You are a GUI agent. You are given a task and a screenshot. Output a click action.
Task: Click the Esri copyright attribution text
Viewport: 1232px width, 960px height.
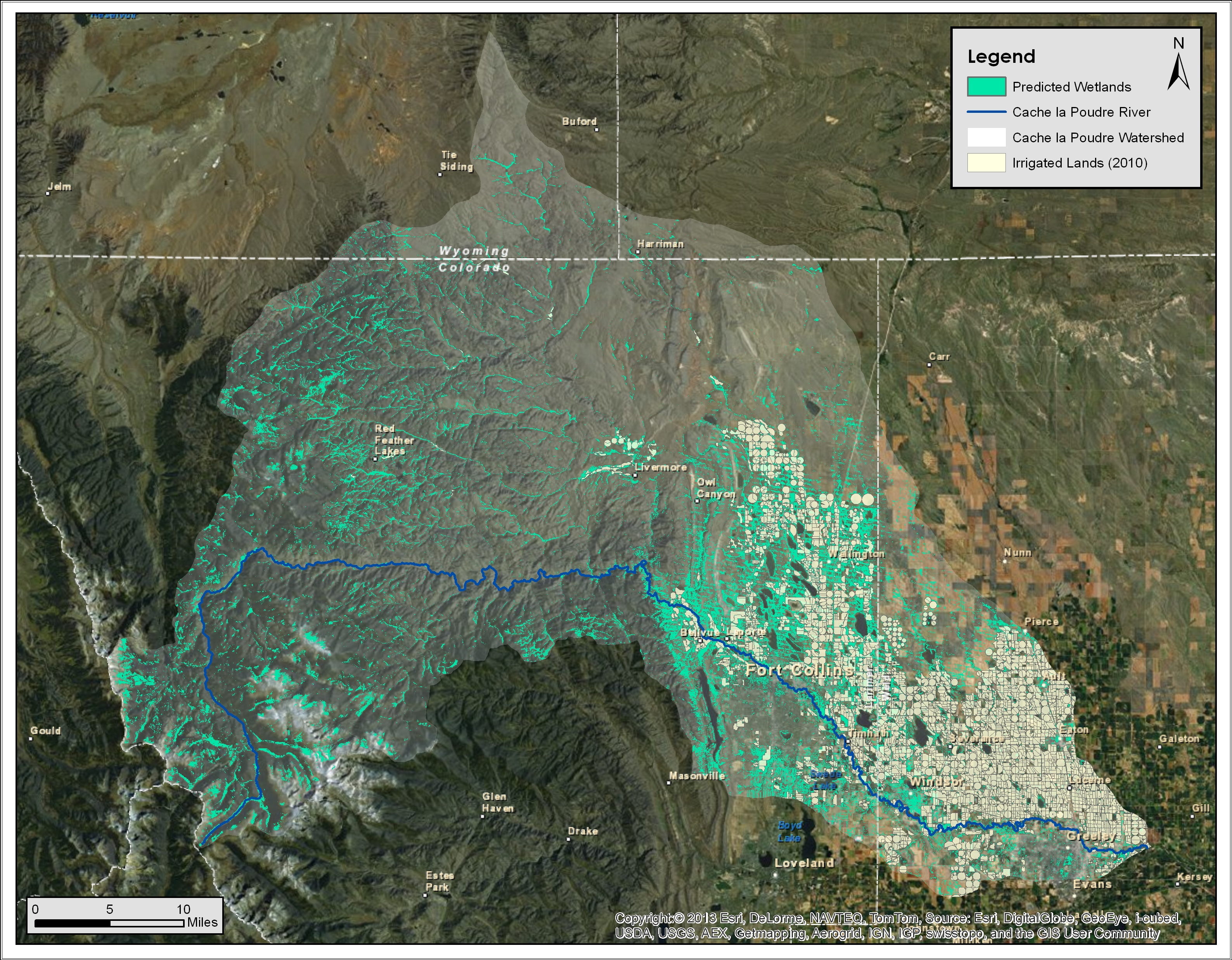pos(898,925)
